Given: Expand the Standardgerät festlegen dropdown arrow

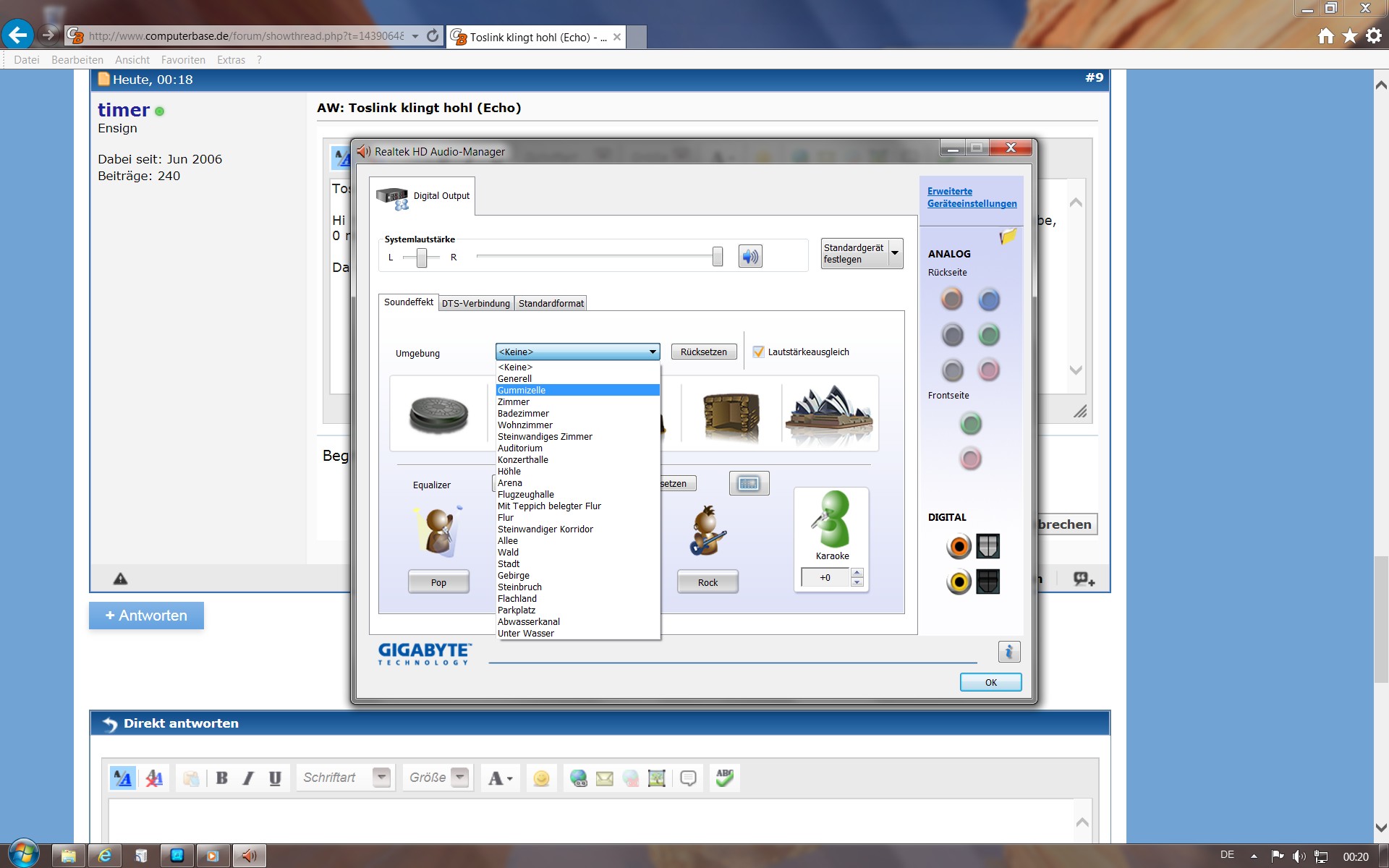Looking at the screenshot, I should pyautogui.click(x=895, y=253).
